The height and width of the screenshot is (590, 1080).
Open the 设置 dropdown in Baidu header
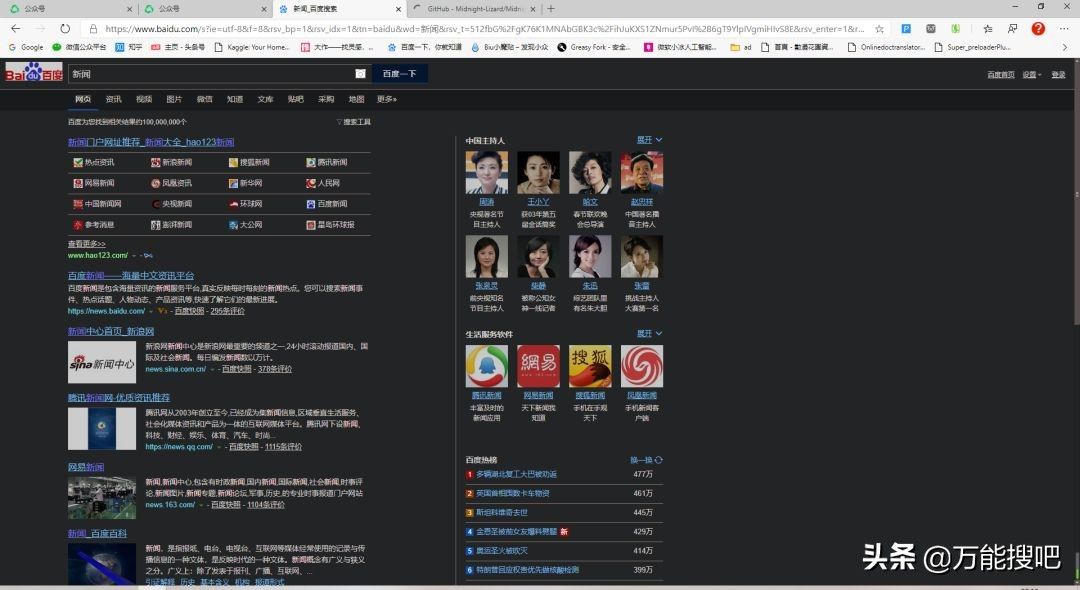1032,74
